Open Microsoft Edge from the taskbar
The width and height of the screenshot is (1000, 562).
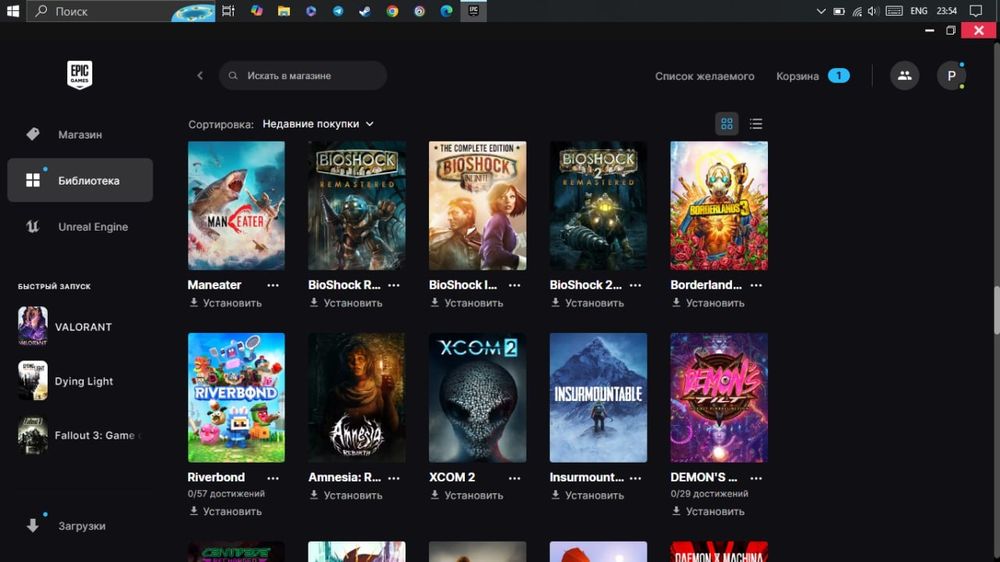[x=446, y=11]
